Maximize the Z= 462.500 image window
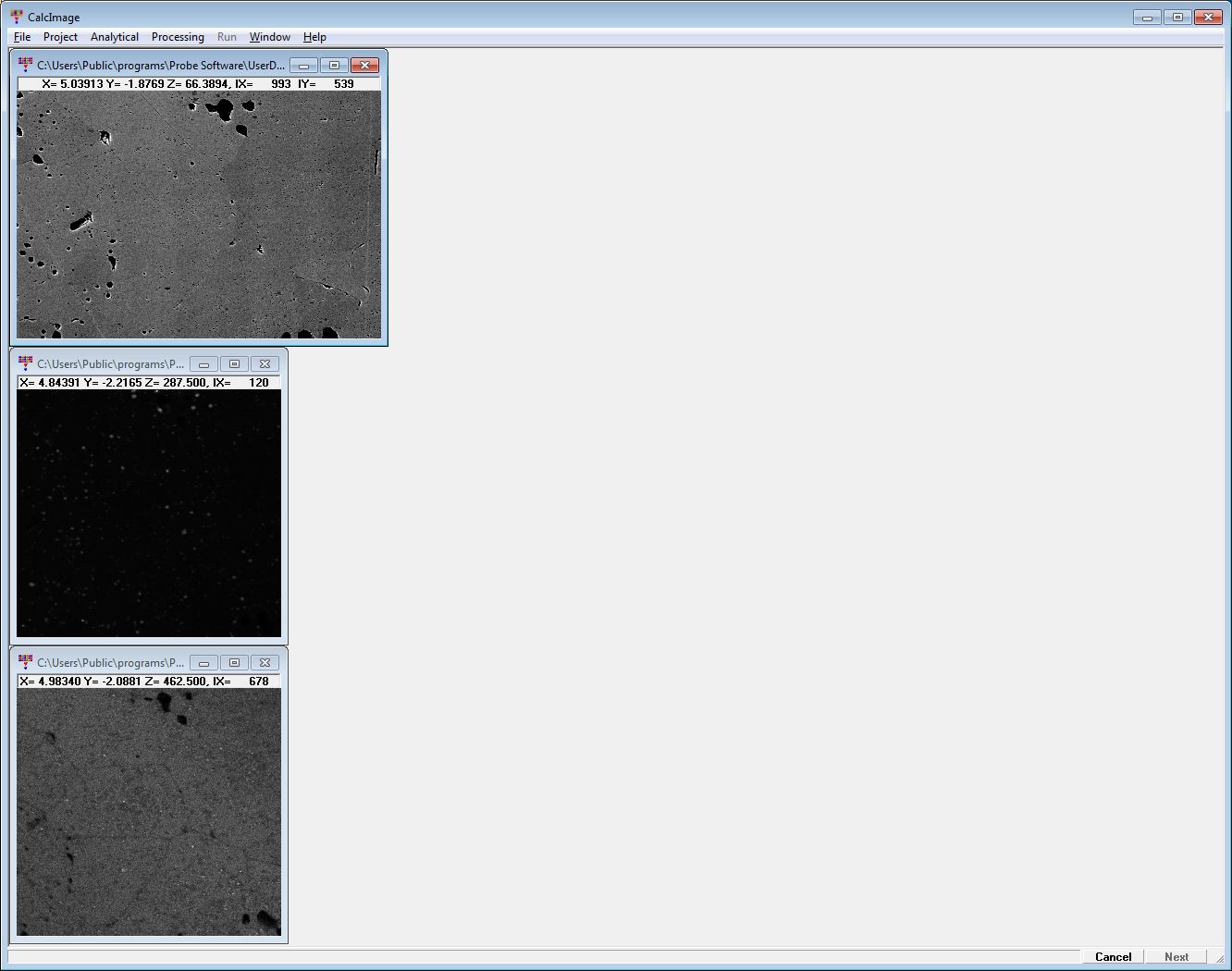Image resolution: width=1232 pixels, height=971 pixels. (x=234, y=663)
